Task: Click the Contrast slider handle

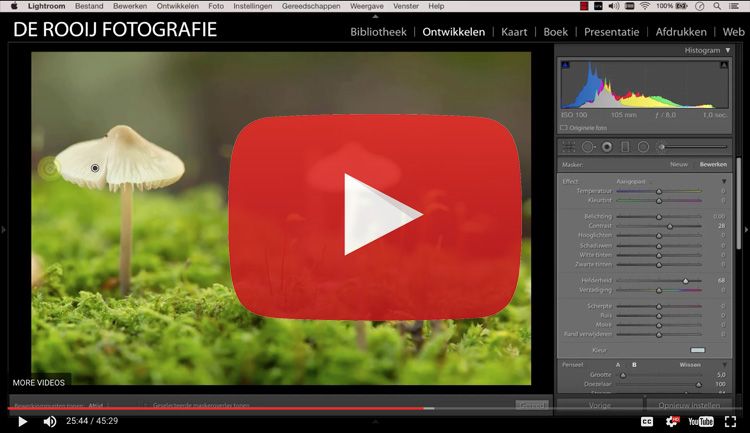Action: click(670, 226)
